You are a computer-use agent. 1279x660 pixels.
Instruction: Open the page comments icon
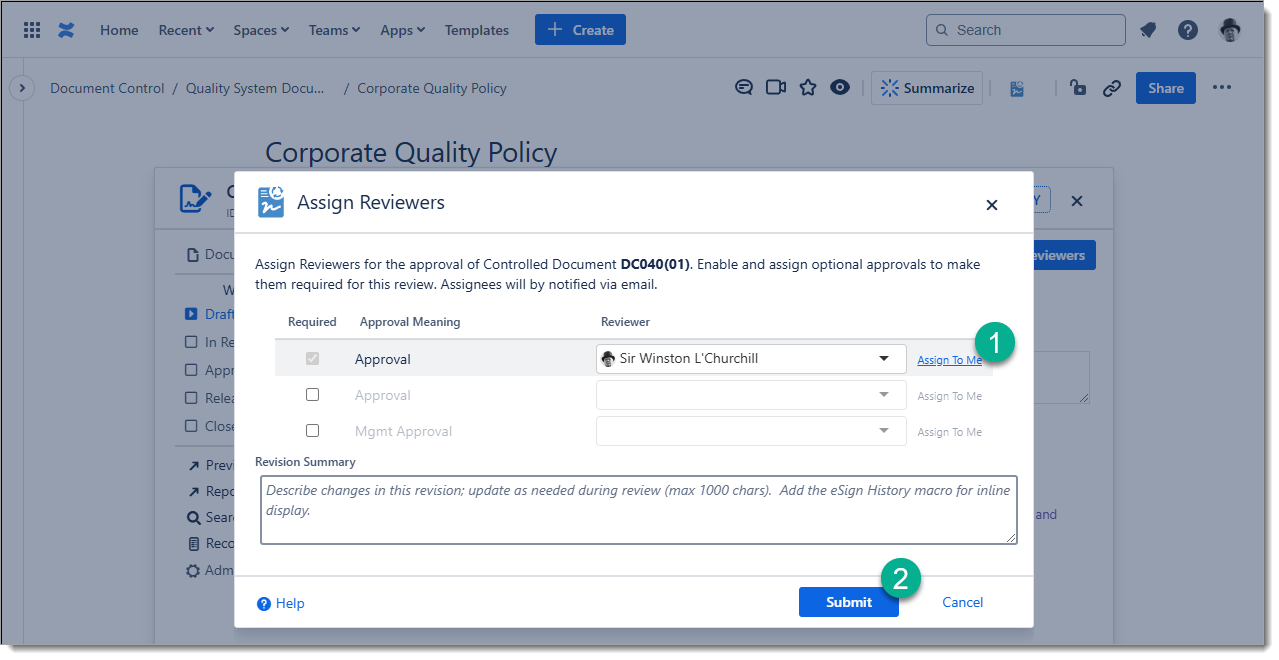tap(744, 88)
